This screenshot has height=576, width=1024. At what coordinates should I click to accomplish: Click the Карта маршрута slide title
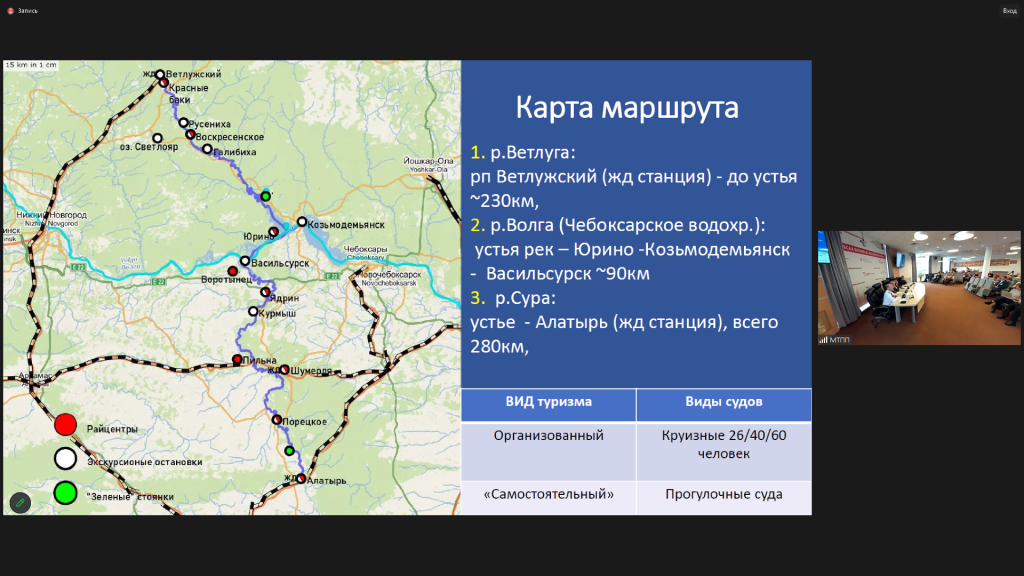[x=627, y=108]
